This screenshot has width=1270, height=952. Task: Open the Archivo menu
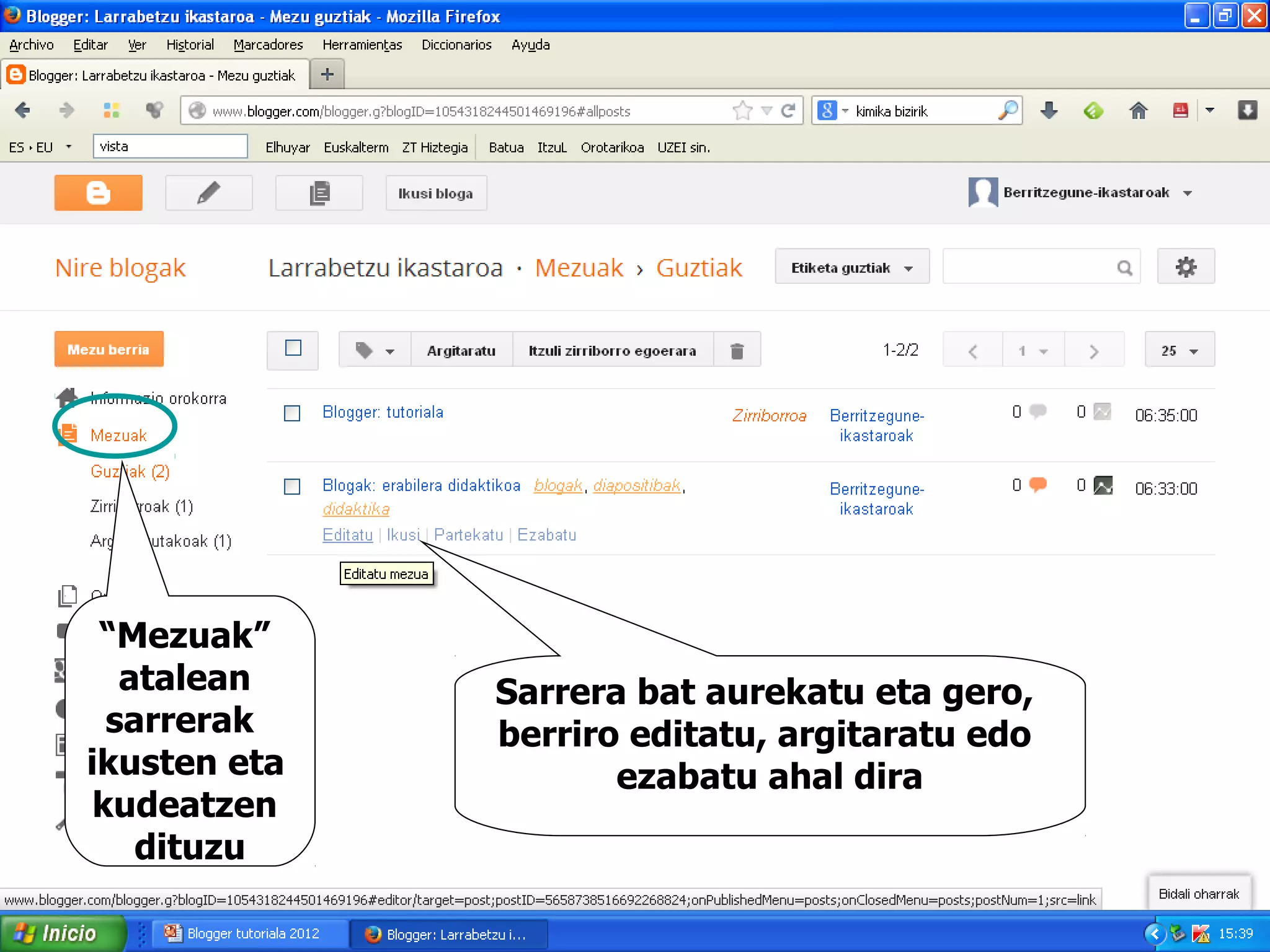pyautogui.click(x=31, y=45)
